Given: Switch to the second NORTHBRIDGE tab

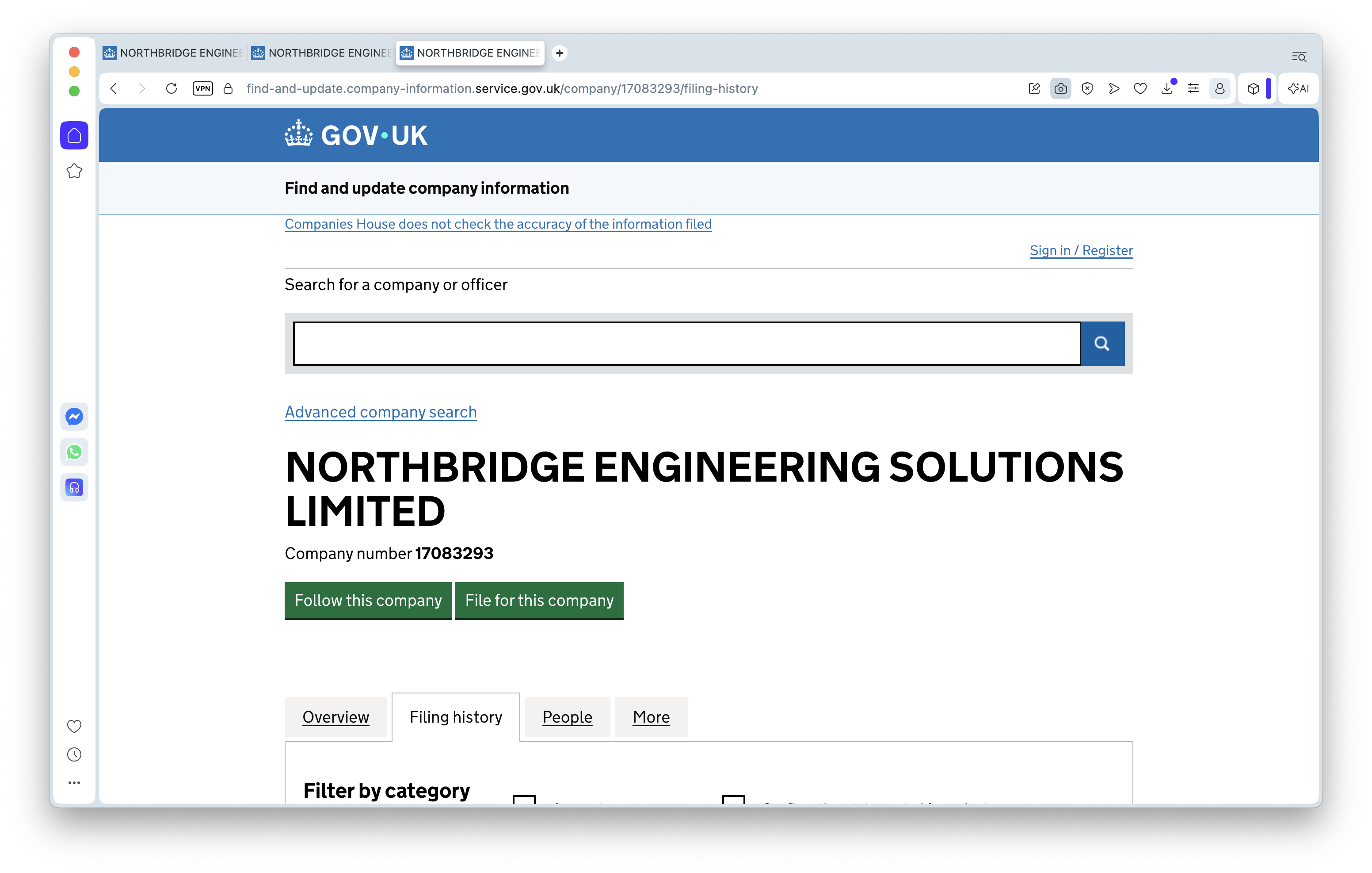Looking at the screenshot, I should pos(321,53).
